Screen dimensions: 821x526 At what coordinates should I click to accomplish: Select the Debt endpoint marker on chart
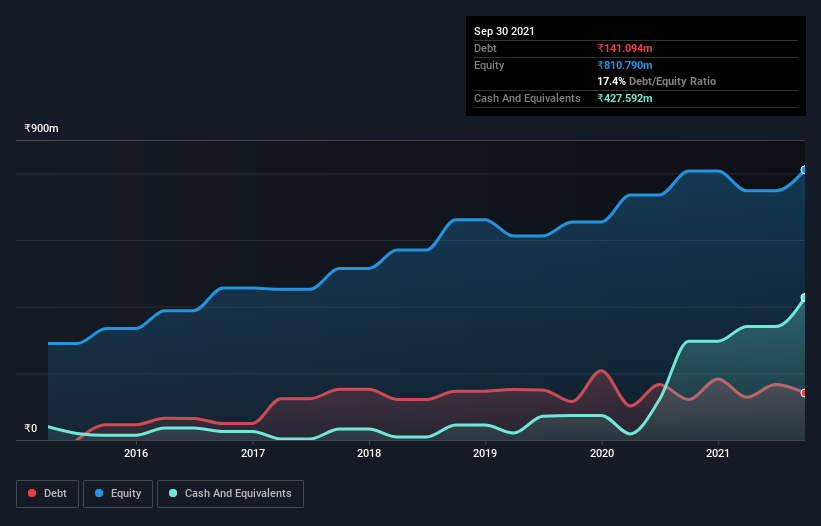(x=804, y=393)
